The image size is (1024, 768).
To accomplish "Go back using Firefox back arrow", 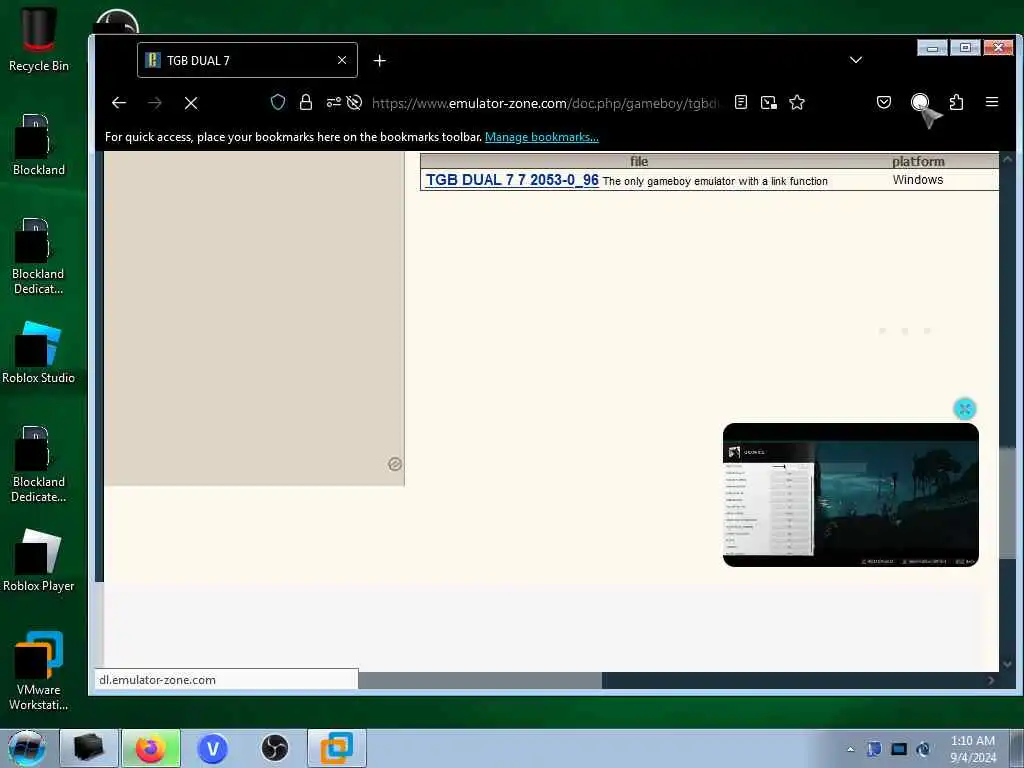I will tap(119, 103).
